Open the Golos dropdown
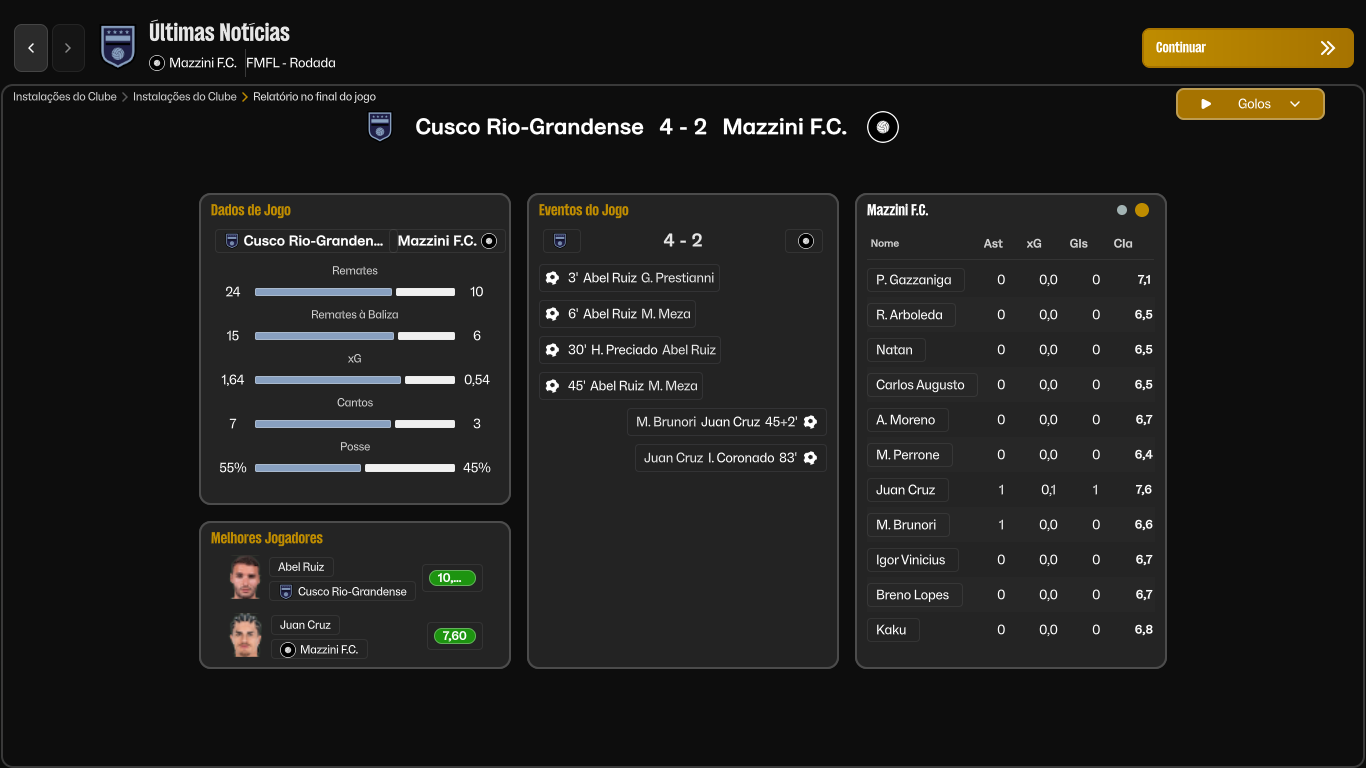 pyautogui.click(x=1250, y=104)
